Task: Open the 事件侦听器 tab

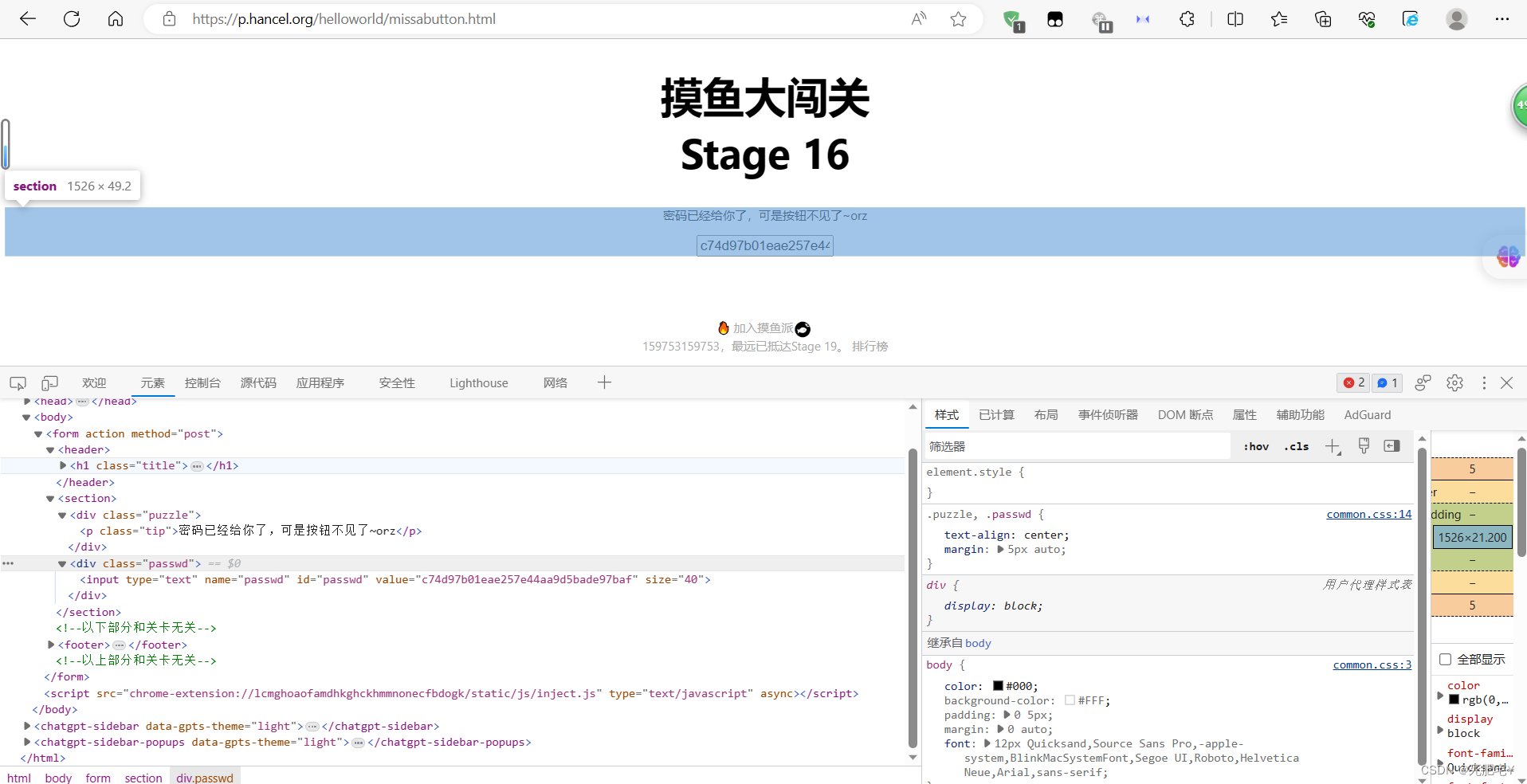Action: (1108, 415)
